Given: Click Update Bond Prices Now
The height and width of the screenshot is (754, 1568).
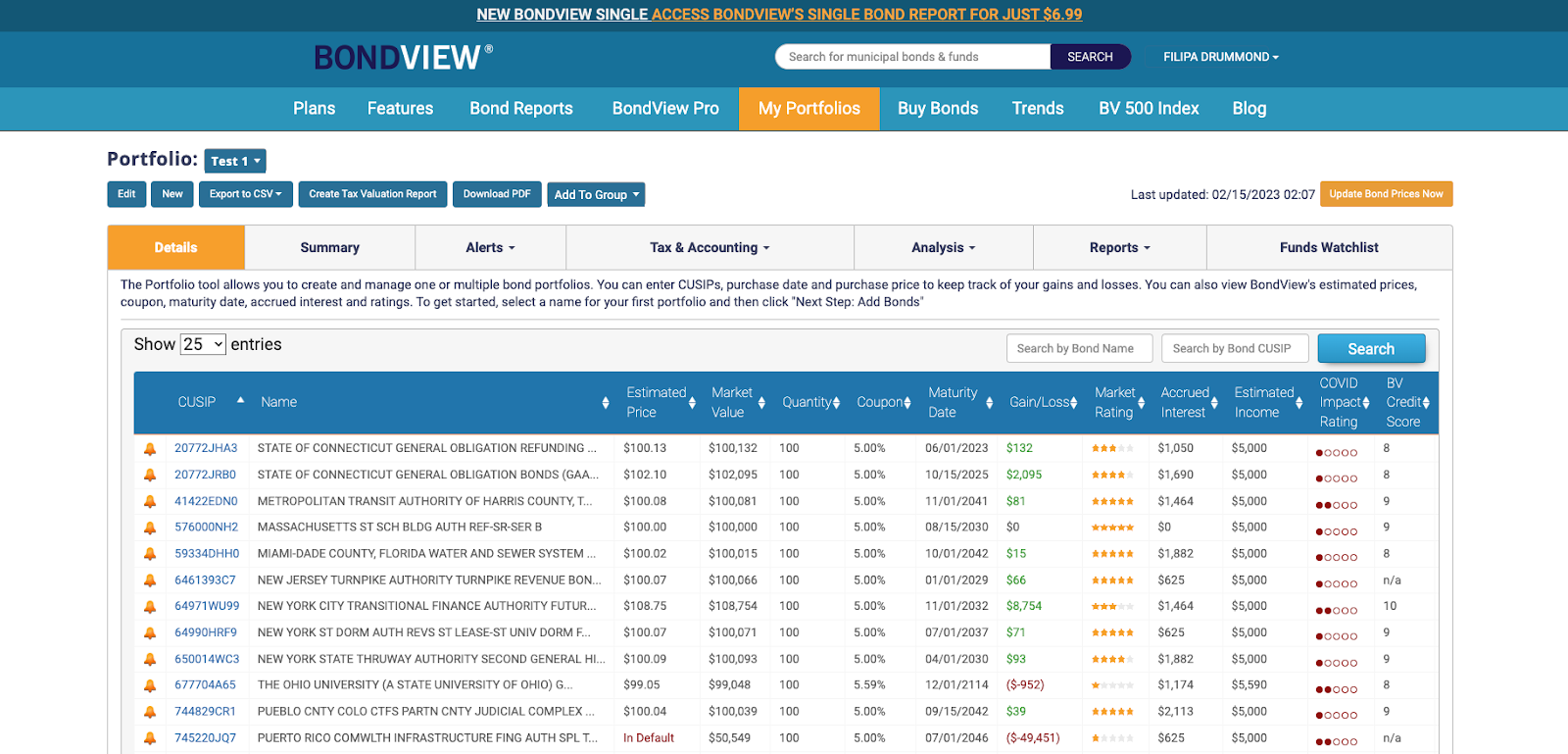Looking at the screenshot, I should pyautogui.click(x=1386, y=194).
